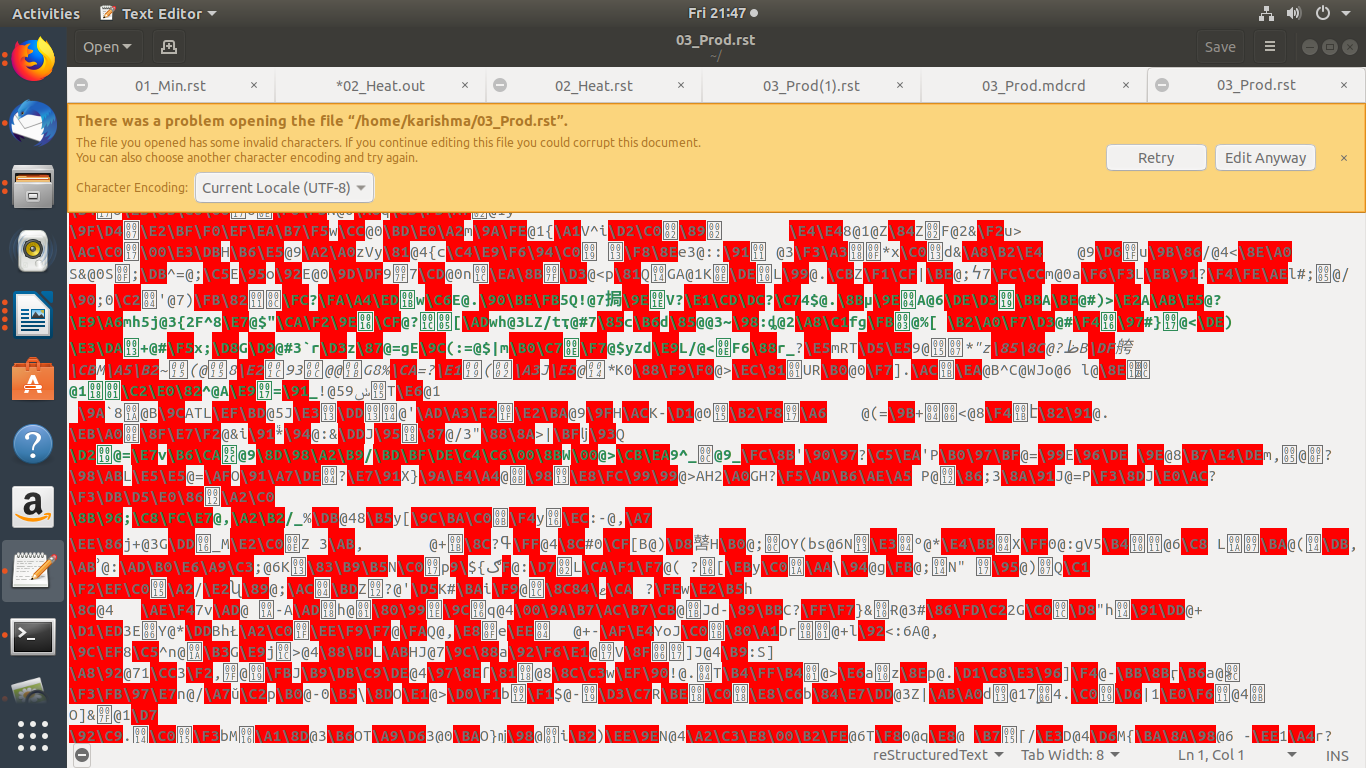This screenshot has height=768, width=1366.
Task: Open the Terminal from the dock
Action: 33,634
